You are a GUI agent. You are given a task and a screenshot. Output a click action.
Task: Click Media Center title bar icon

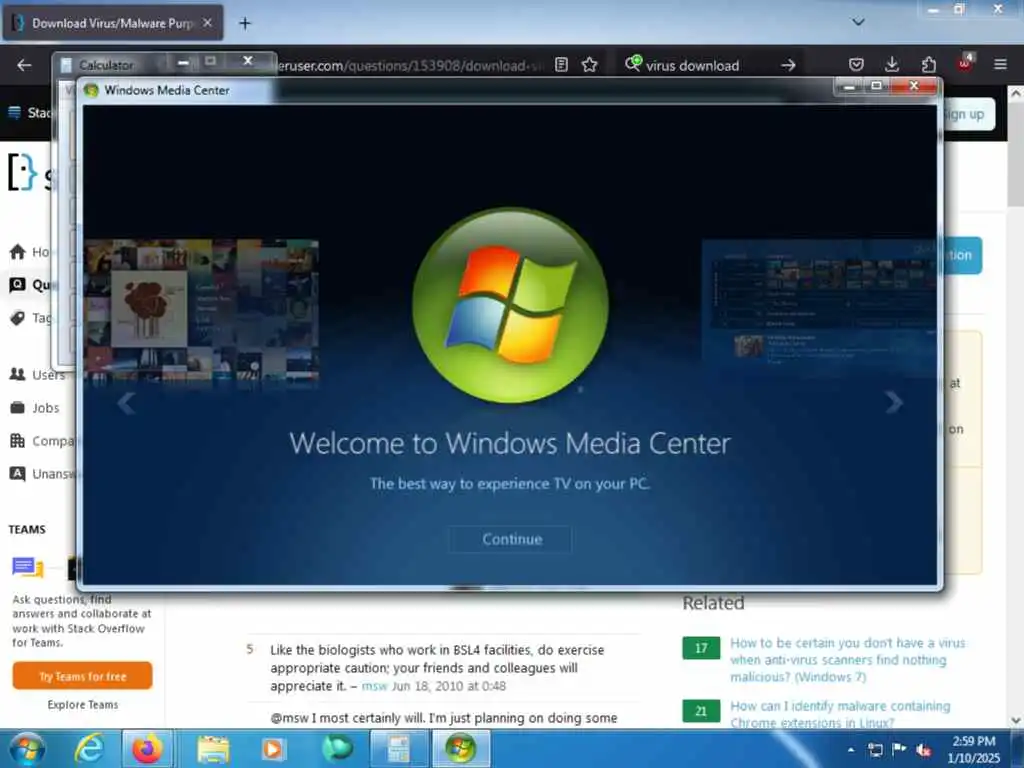[91, 90]
